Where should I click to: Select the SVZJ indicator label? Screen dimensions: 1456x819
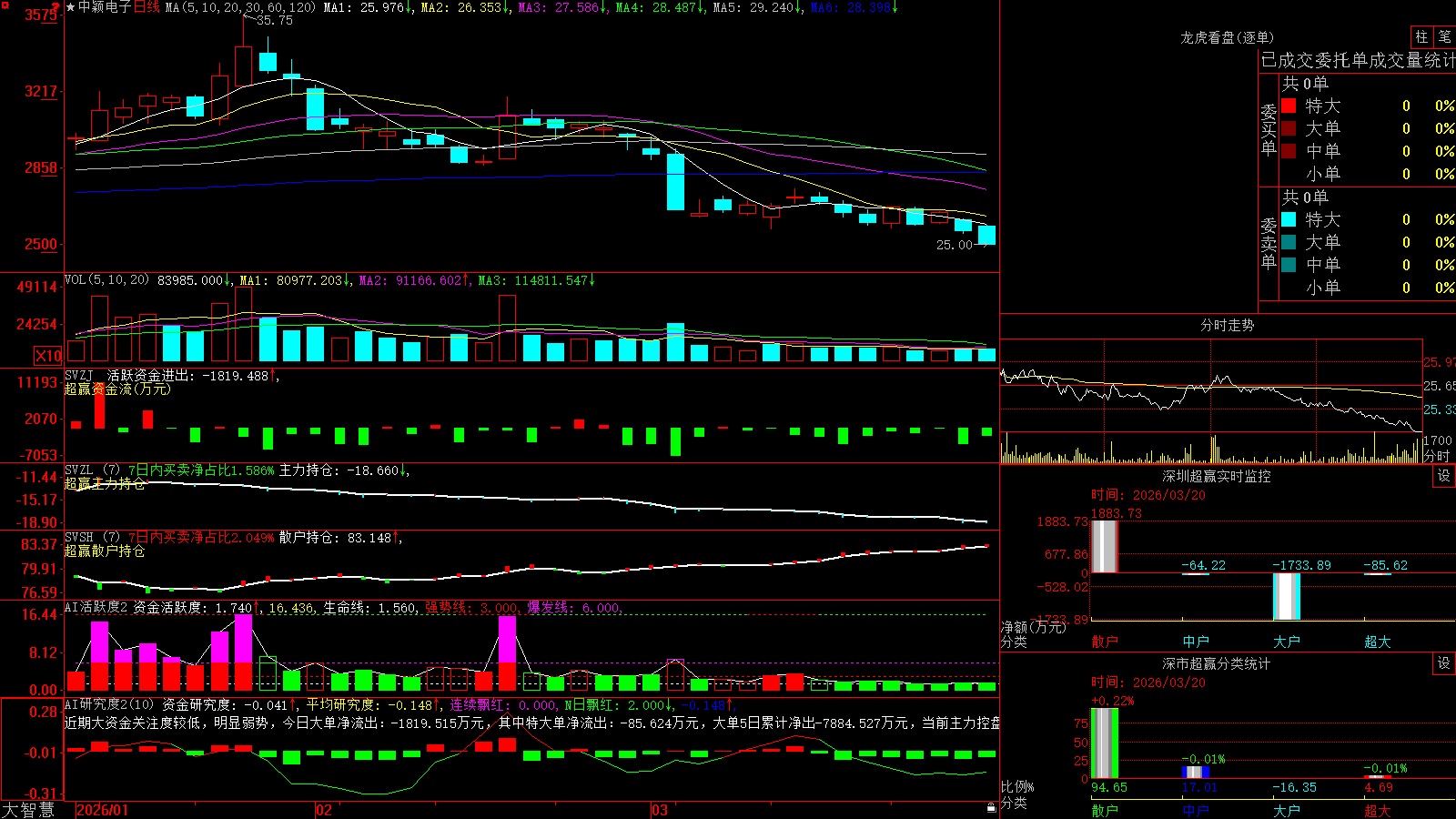[x=79, y=375]
